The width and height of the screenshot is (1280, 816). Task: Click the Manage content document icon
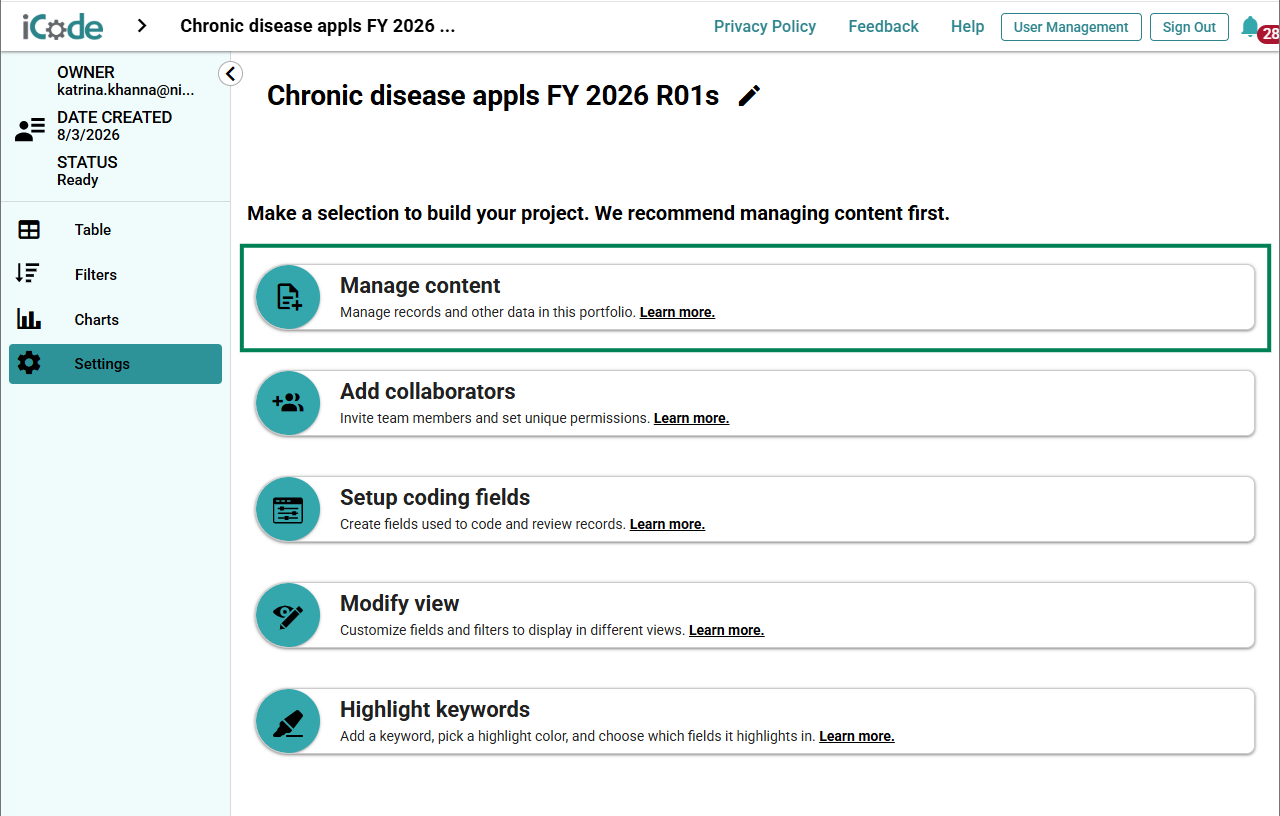(x=288, y=297)
